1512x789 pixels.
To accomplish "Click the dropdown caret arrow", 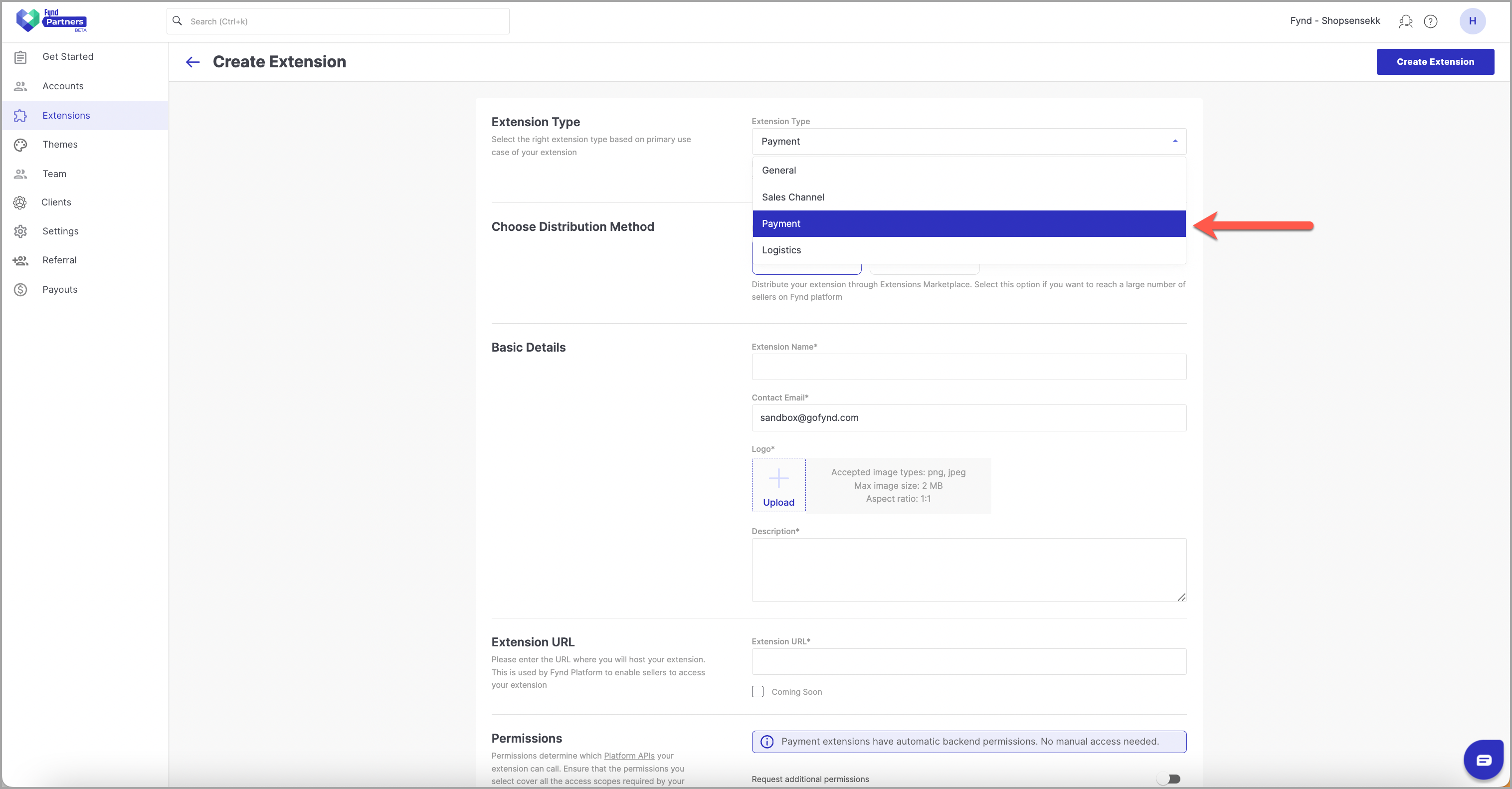I will tap(1175, 141).
